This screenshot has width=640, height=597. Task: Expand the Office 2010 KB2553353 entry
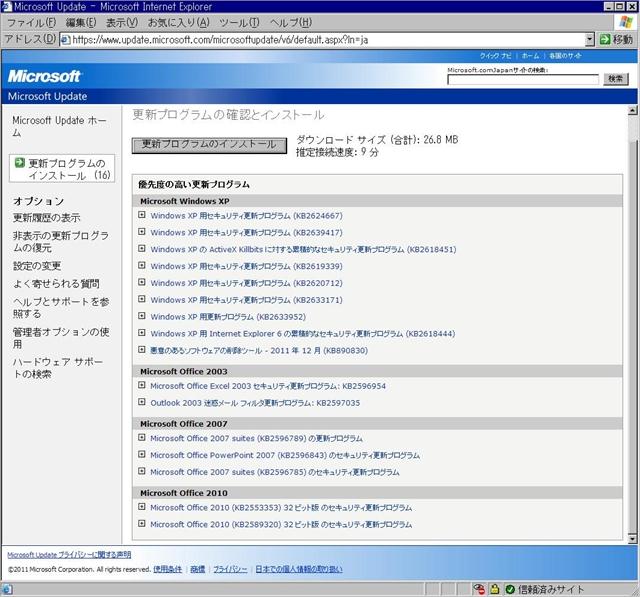(142, 507)
